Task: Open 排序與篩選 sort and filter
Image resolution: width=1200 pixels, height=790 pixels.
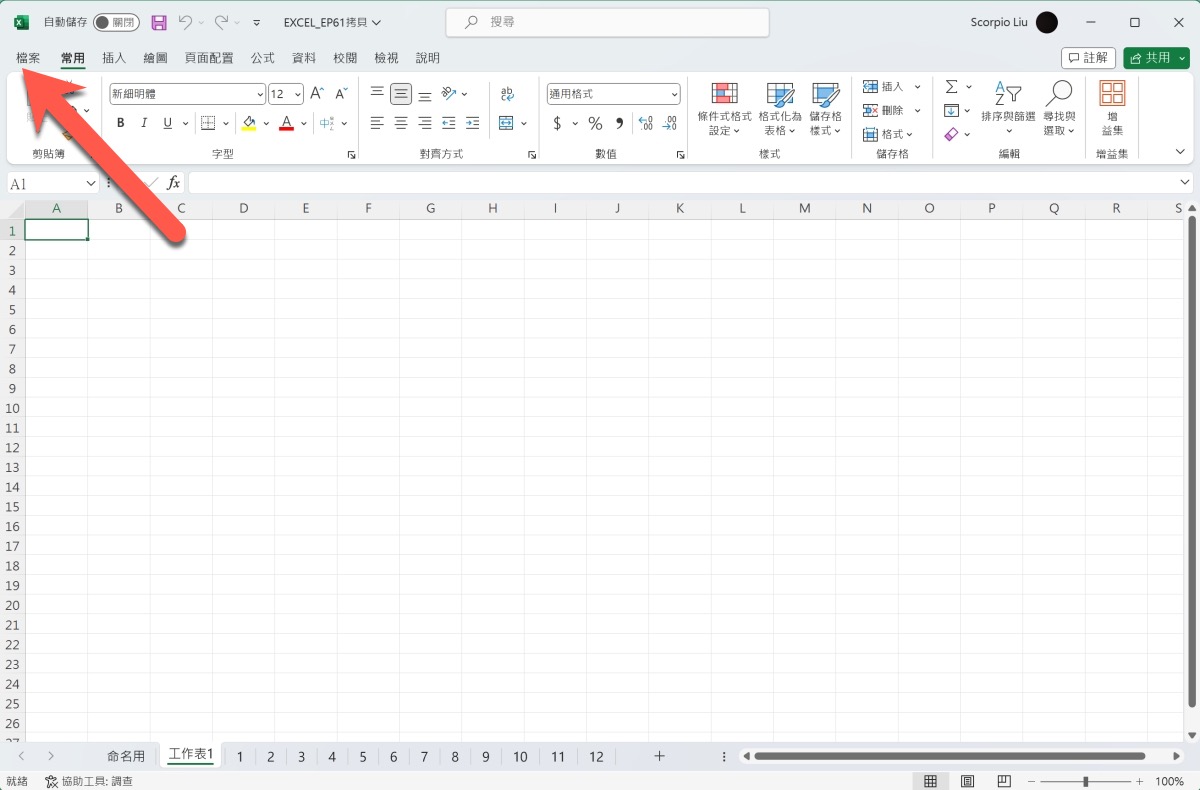Action: coord(1007,108)
